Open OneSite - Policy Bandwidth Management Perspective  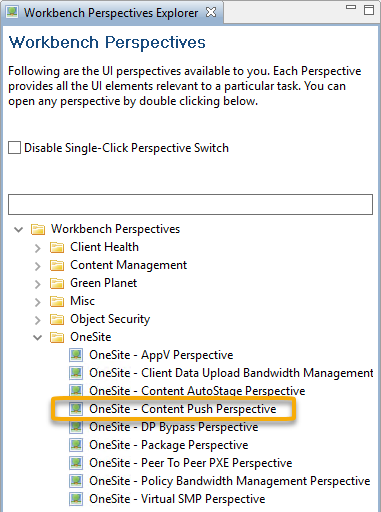point(229,481)
